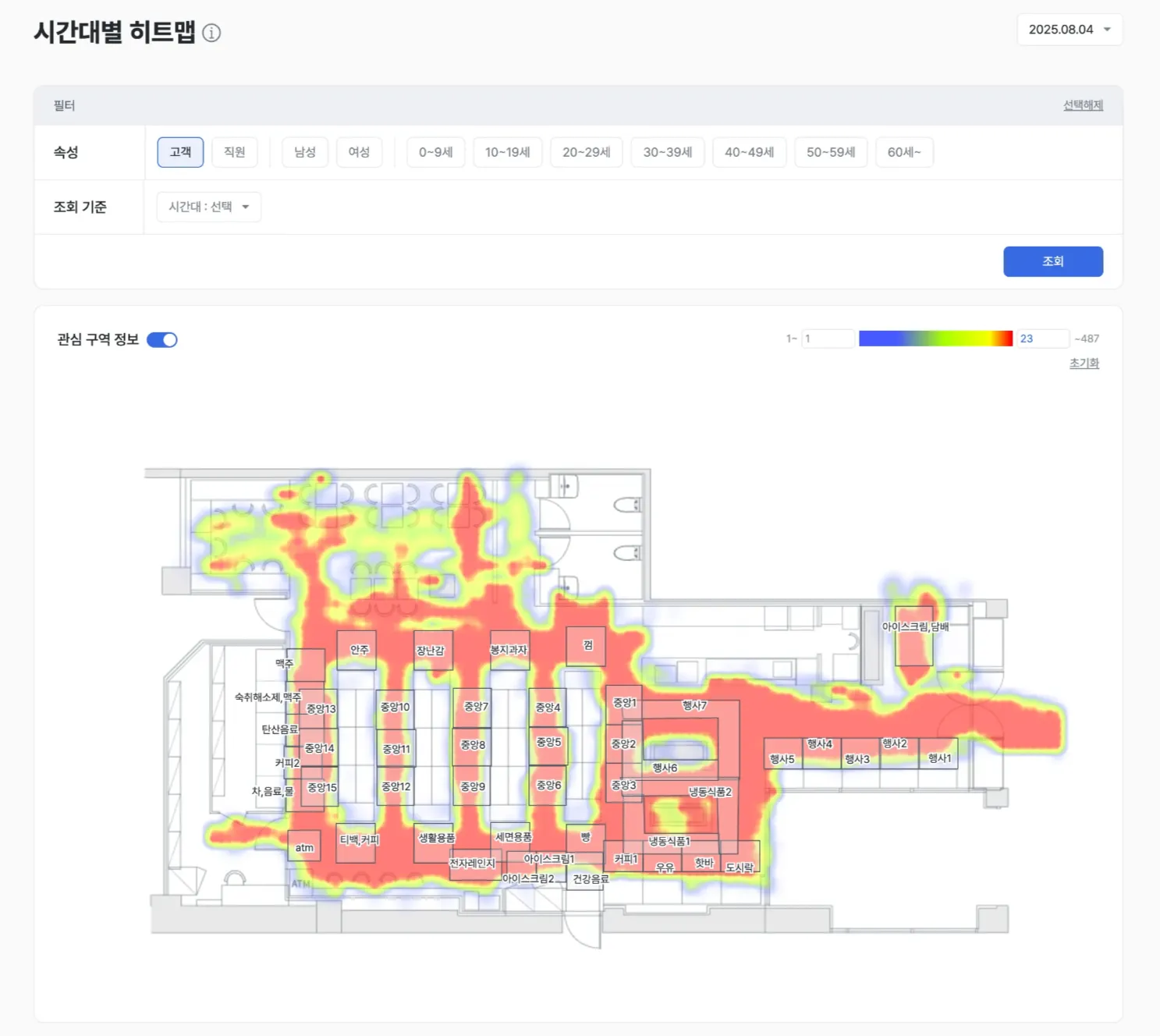Click the 중앙6 zone box

[x=548, y=786]
